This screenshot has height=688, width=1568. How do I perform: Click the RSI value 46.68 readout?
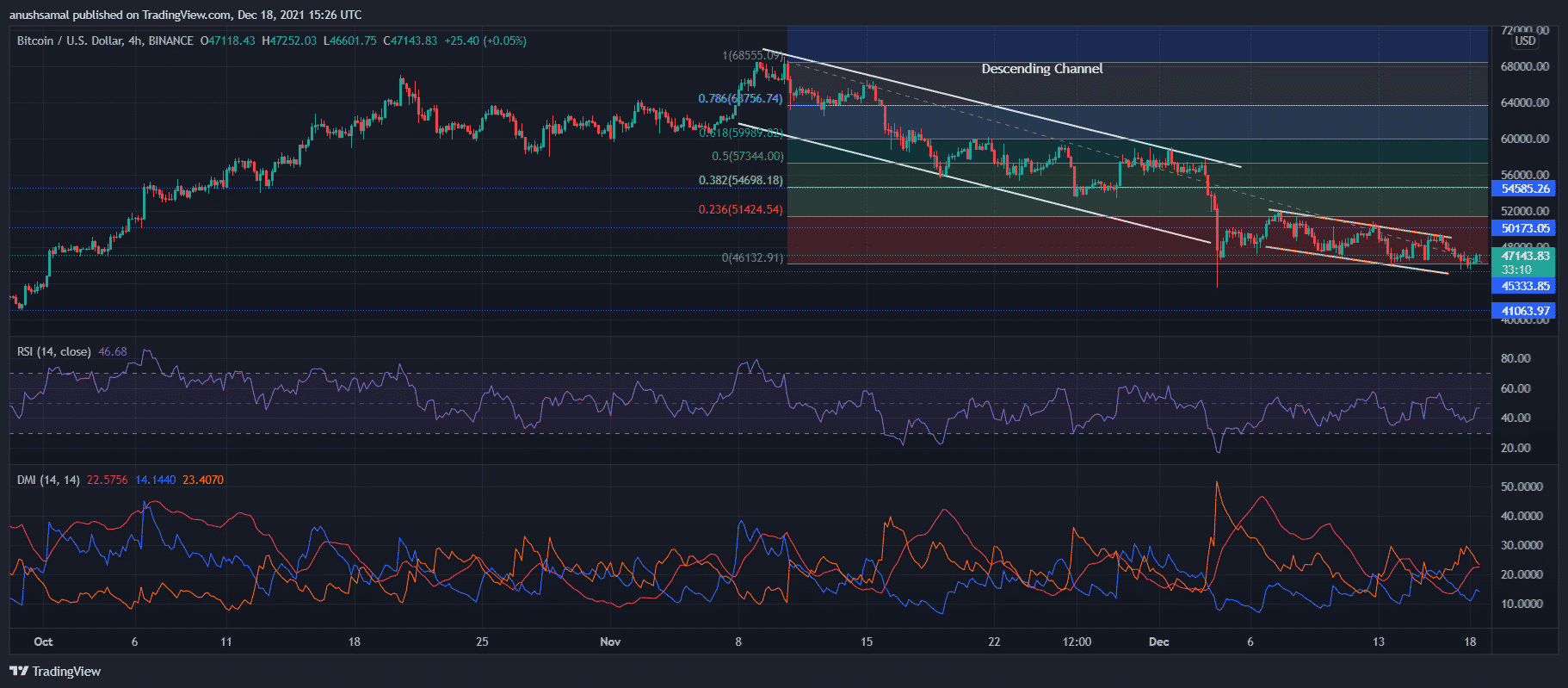pos(113,351)
